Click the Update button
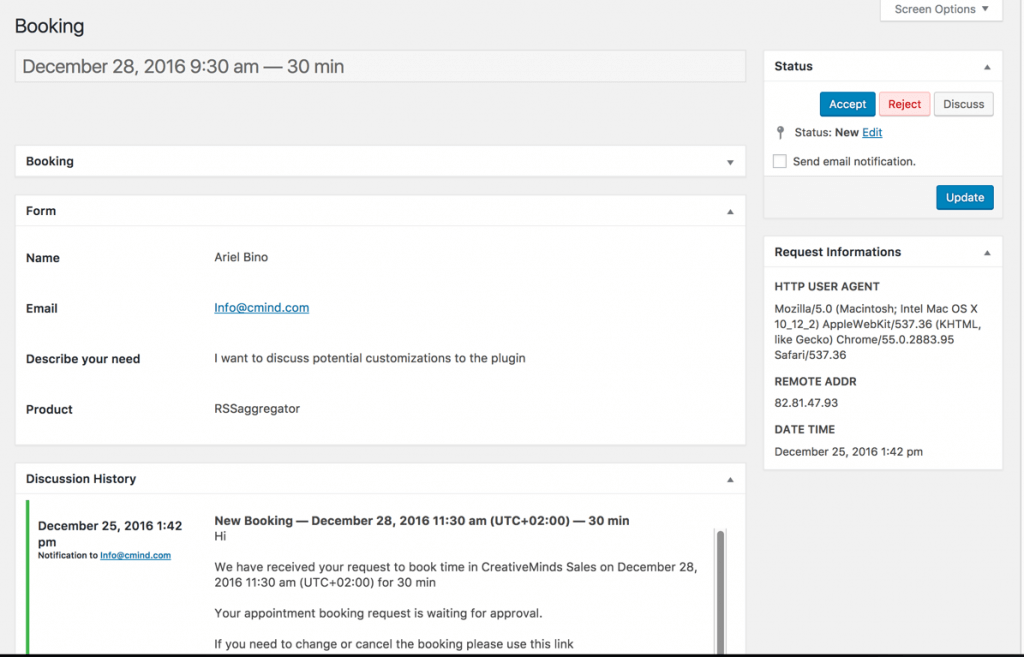 (964, 197)
